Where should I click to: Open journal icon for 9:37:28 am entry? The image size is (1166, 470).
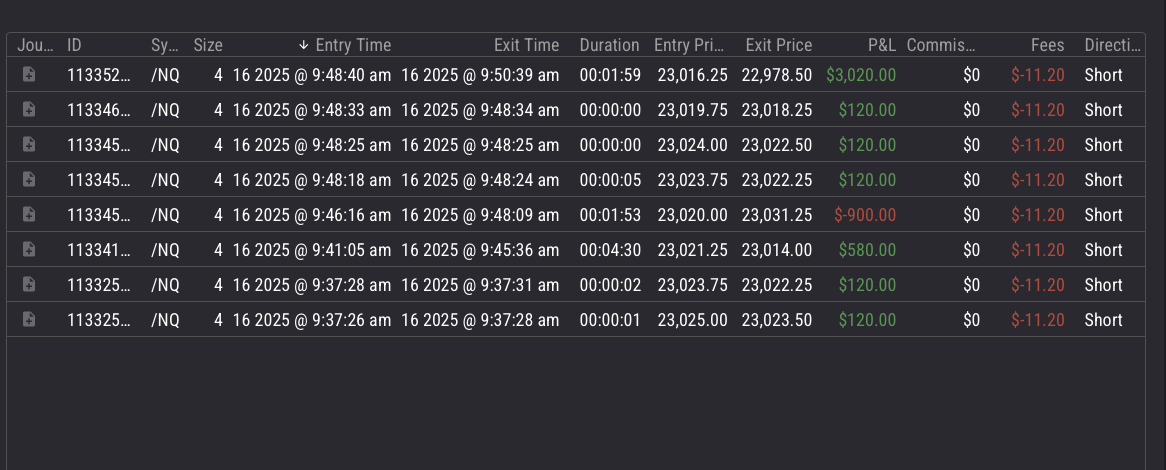tap(29, 285)
